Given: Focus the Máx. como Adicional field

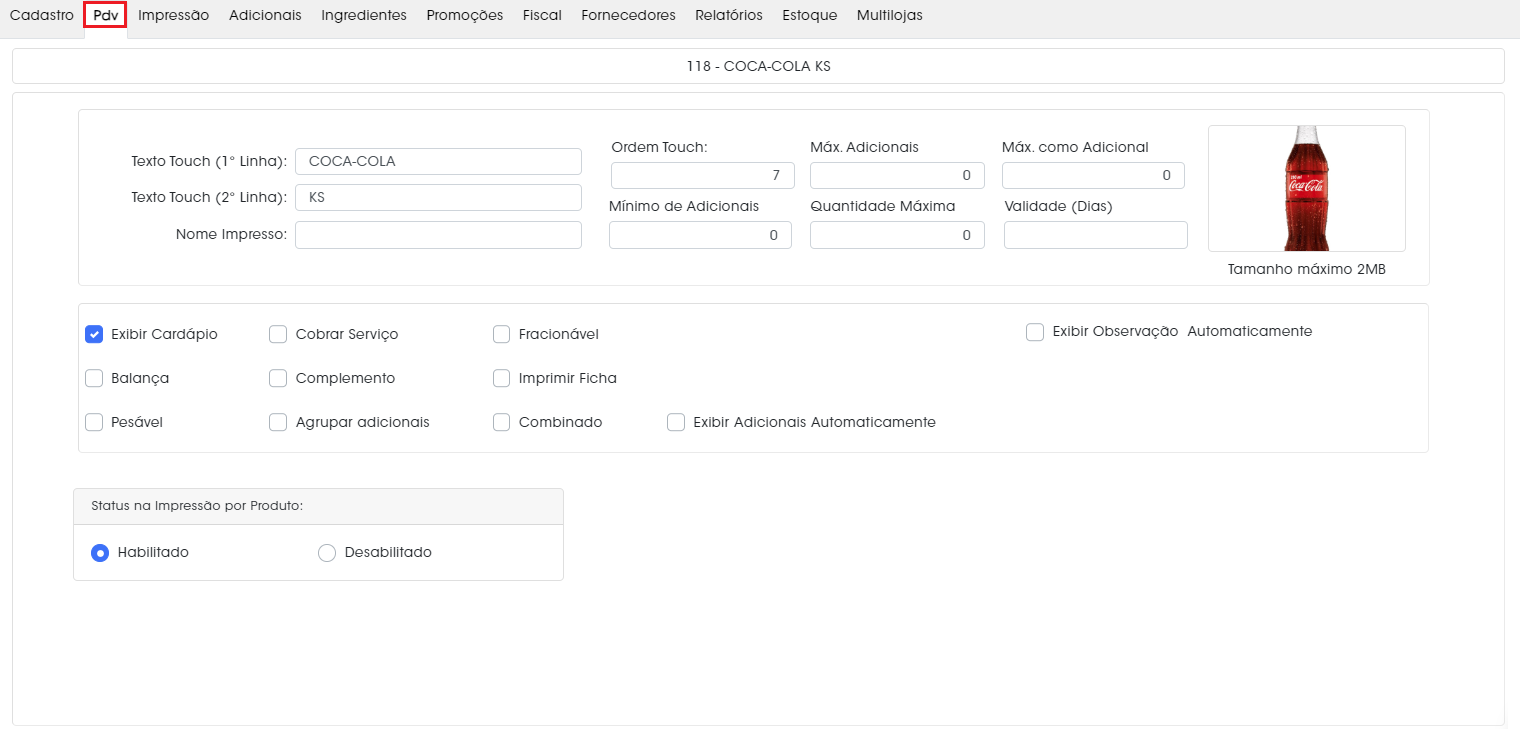Looking at the screenshot, I should 1093,175.
